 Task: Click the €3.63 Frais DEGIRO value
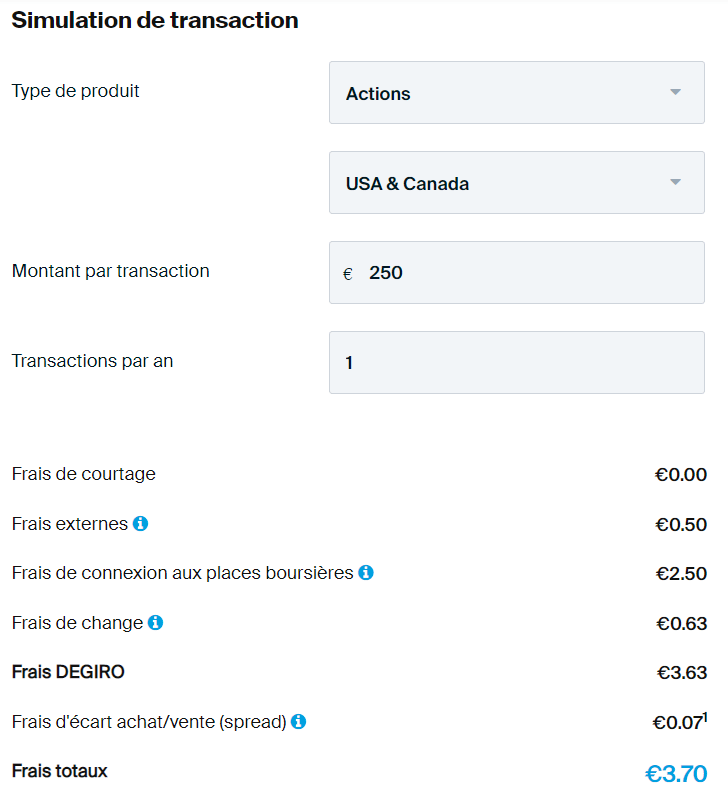[681, 673]
